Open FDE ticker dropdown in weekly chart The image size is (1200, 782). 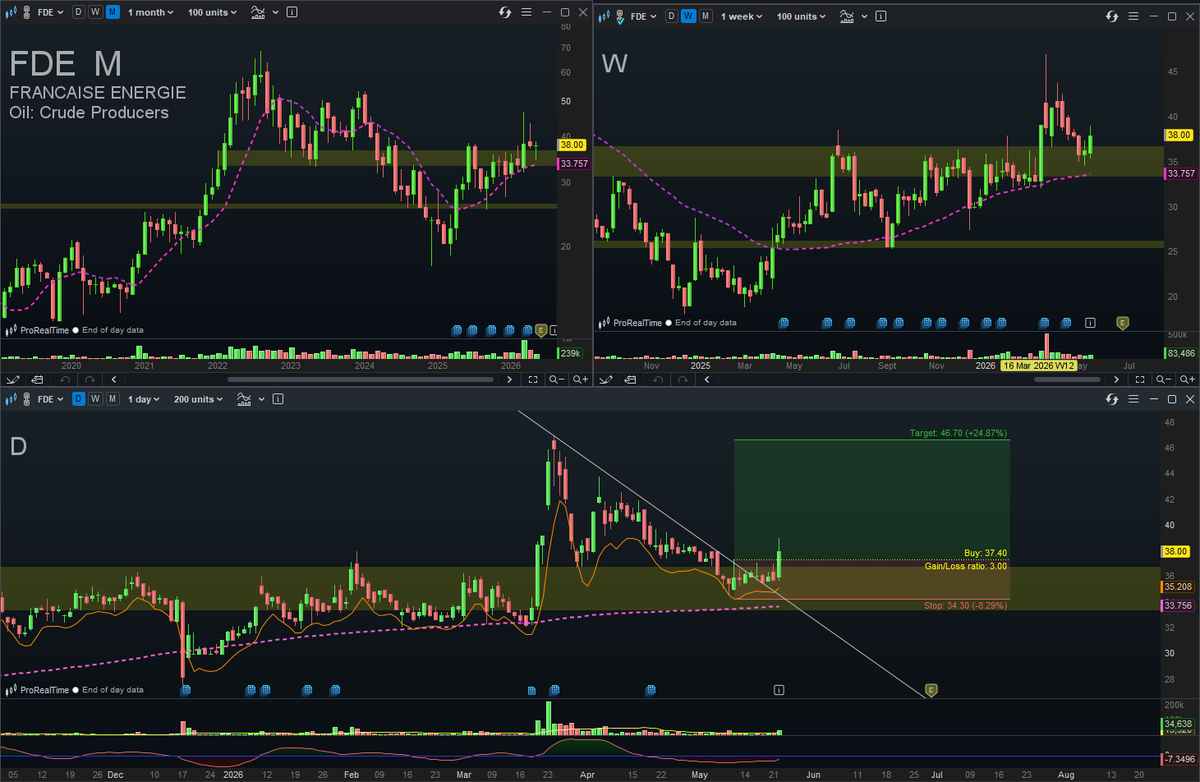point(645,16)
